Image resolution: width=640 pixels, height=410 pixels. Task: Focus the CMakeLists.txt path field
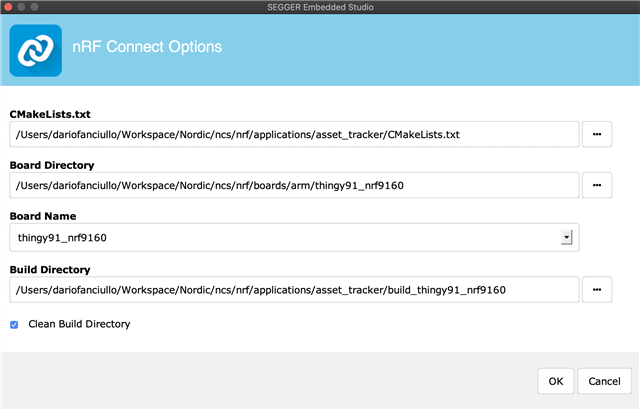294,134
